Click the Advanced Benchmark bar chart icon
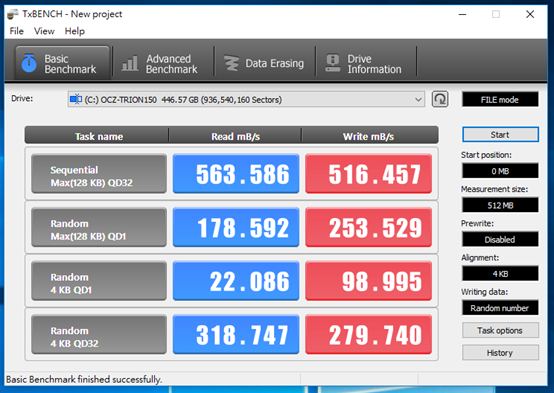This screenshot has width=554, height=393. 130,64
